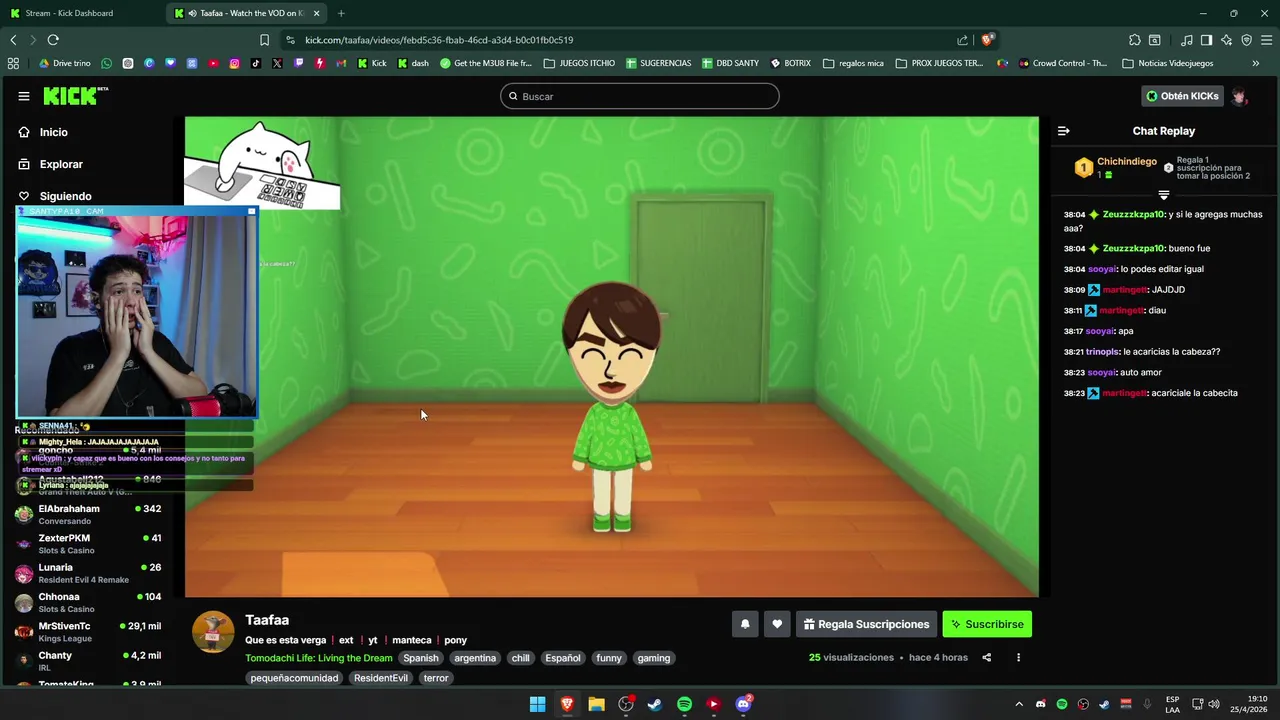Toggle follow heart for Taafaa
This screenshot has width=1280, height=720.
coord(777,624)
